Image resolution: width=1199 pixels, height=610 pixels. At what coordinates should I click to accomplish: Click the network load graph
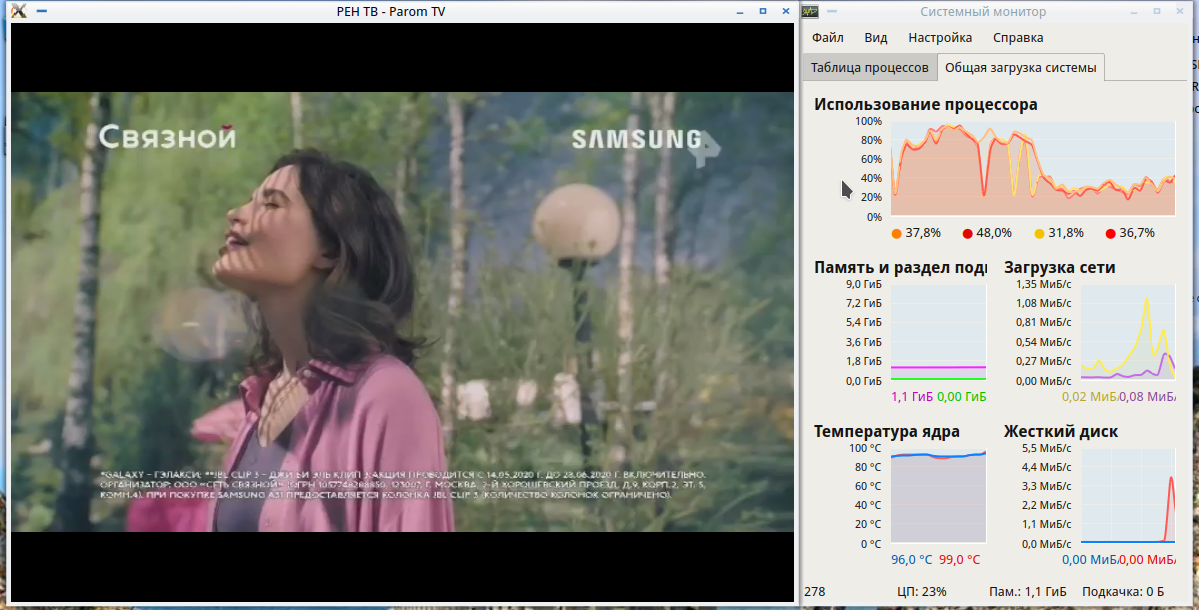[x=1127, y=332]
